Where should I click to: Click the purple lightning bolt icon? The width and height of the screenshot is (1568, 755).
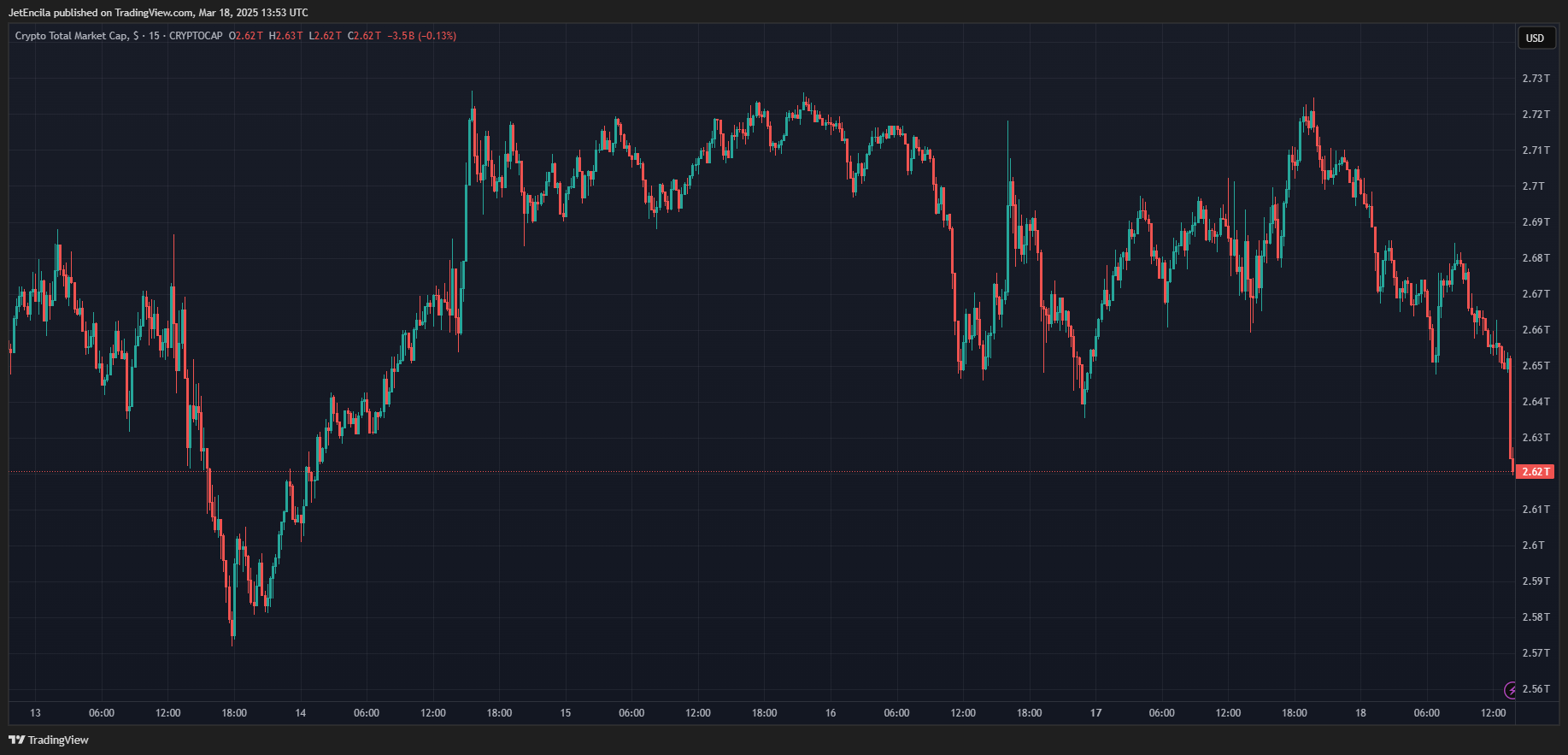(x=1510, y=690)
